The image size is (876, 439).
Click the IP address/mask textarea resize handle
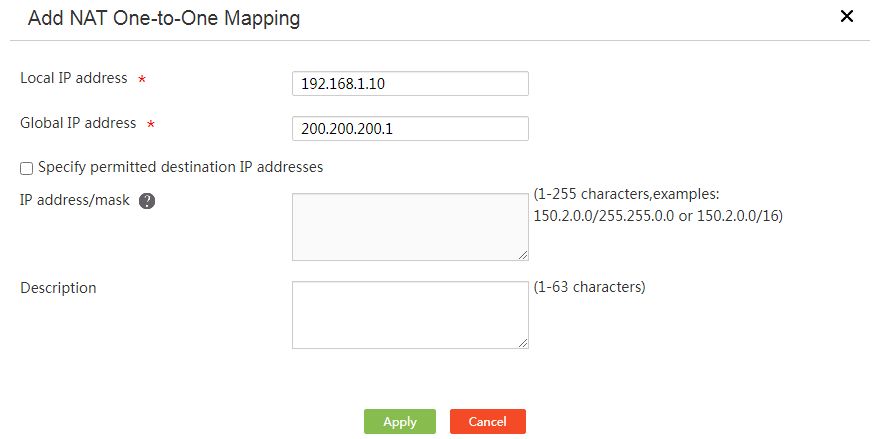pos(523,255)
